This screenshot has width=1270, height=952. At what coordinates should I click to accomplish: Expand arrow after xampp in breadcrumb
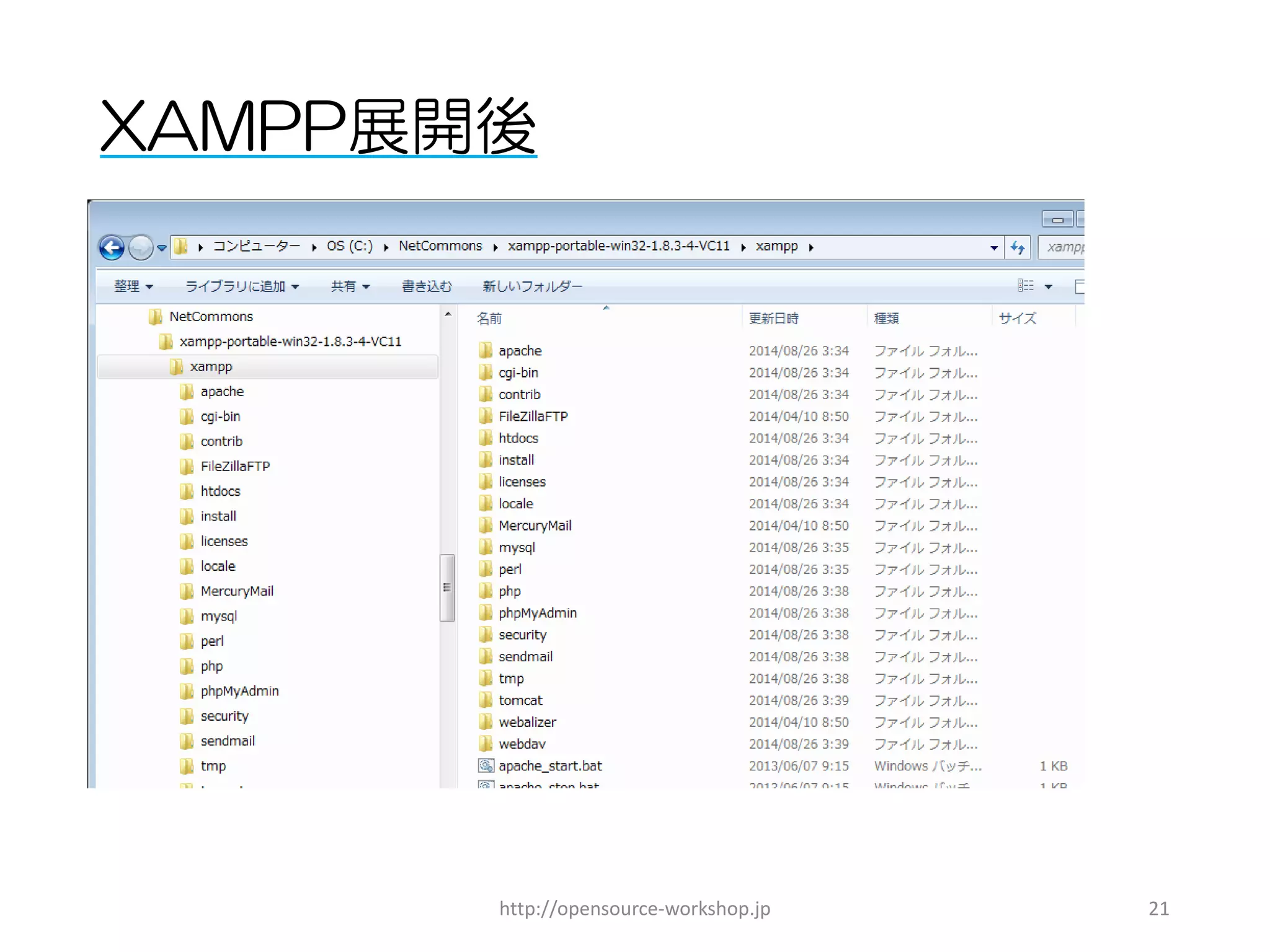[811, 247]
